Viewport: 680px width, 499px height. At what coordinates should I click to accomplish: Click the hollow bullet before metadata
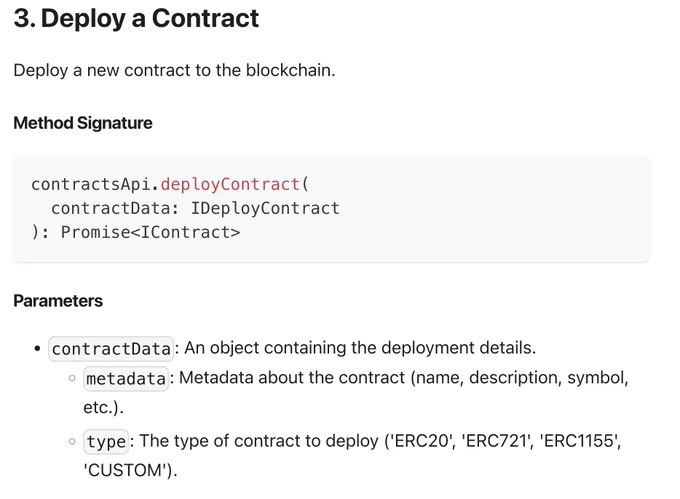pyautogui.click(x=72, y=378)
